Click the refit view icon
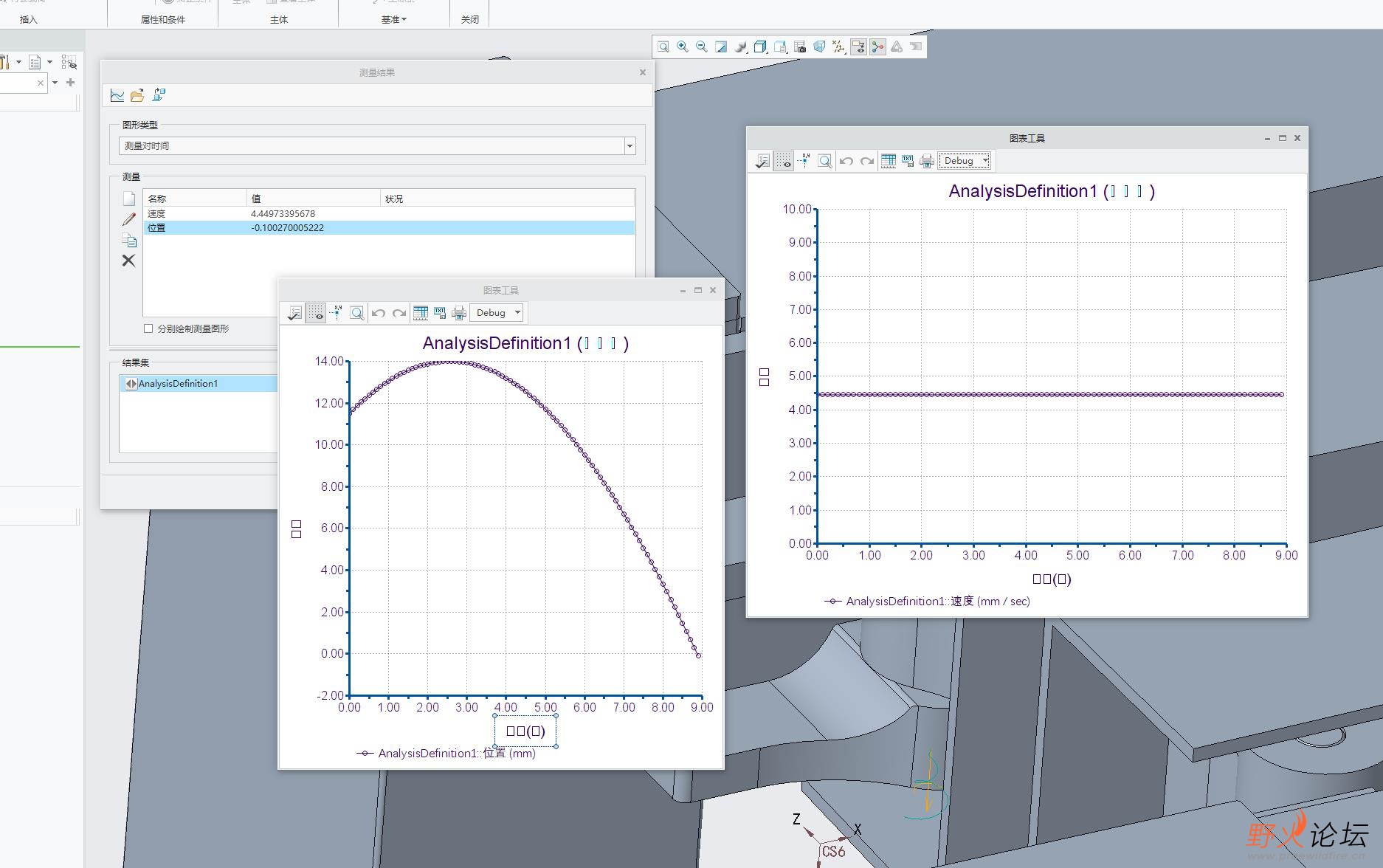Image resolution: width=1383 pixels, height=868 pixels. click(663, 47)
